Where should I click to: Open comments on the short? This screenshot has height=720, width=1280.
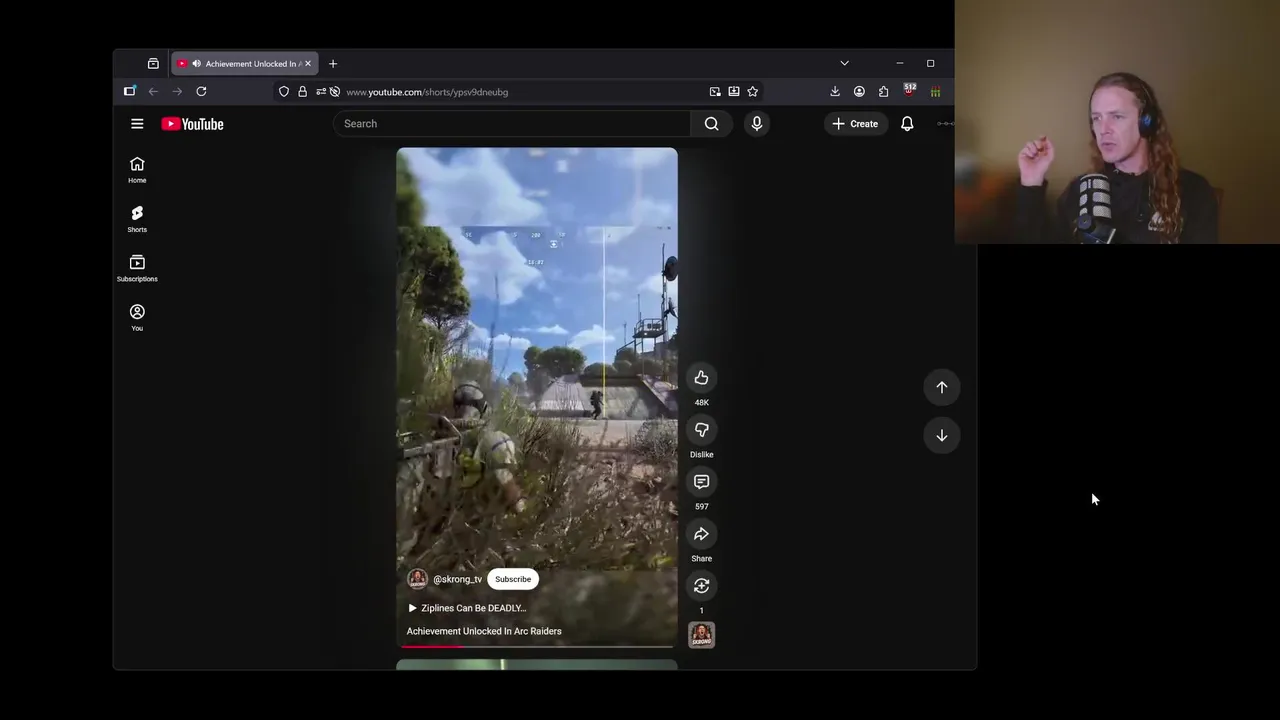[x=701, y=482]
